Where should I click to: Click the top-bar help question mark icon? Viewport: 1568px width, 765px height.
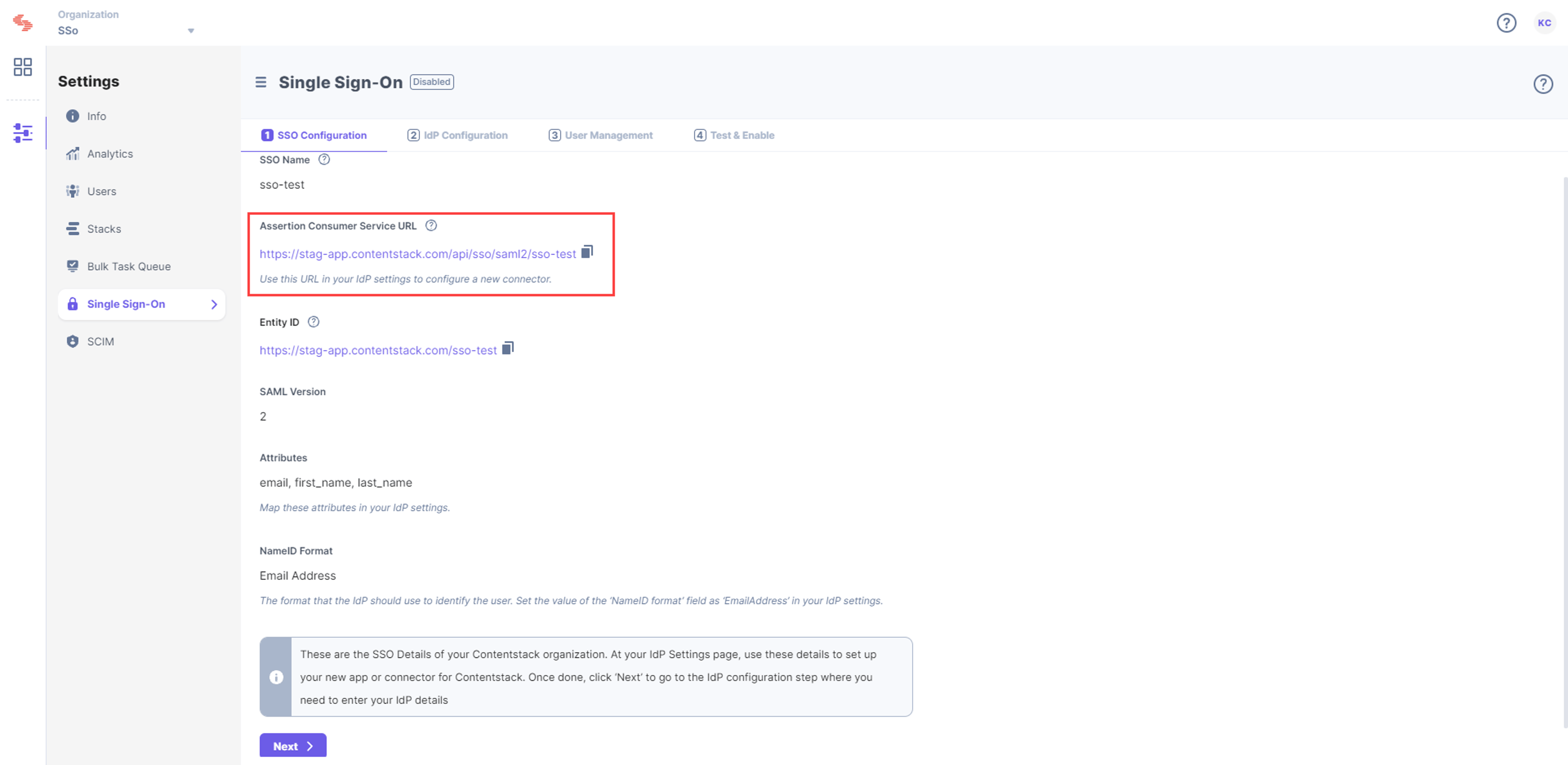coord(1506,23)
